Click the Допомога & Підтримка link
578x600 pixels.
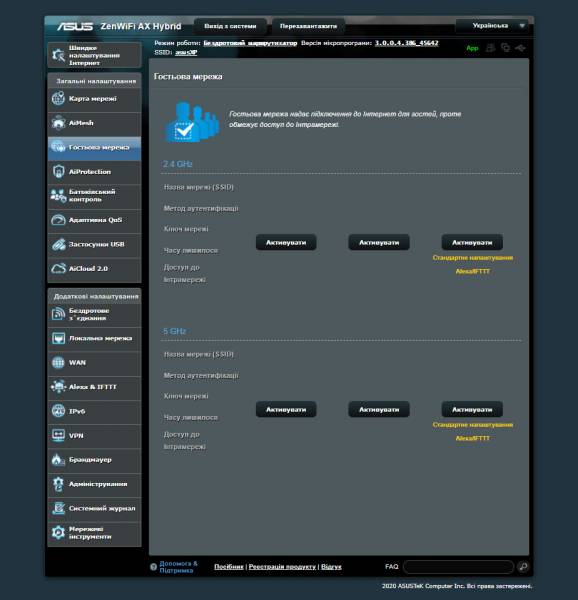tap(178, 567)
